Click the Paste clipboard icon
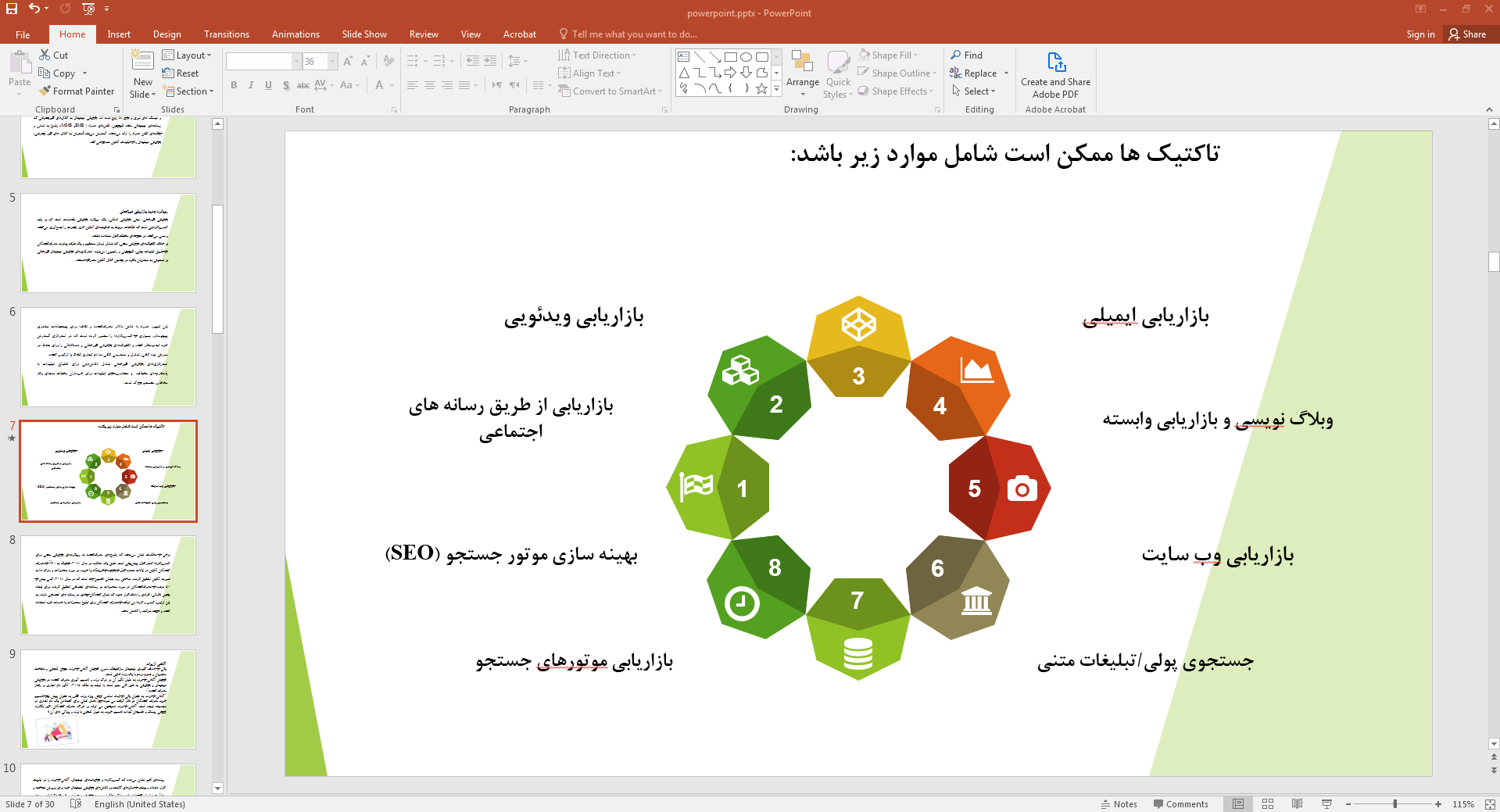 pos(20,62)
